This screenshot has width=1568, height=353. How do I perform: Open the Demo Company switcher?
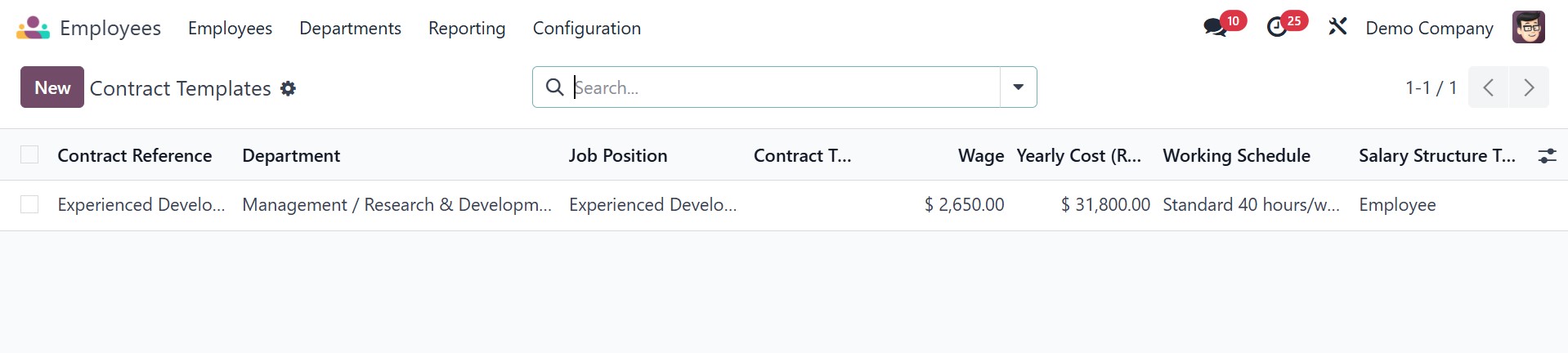click(1429, 28)
